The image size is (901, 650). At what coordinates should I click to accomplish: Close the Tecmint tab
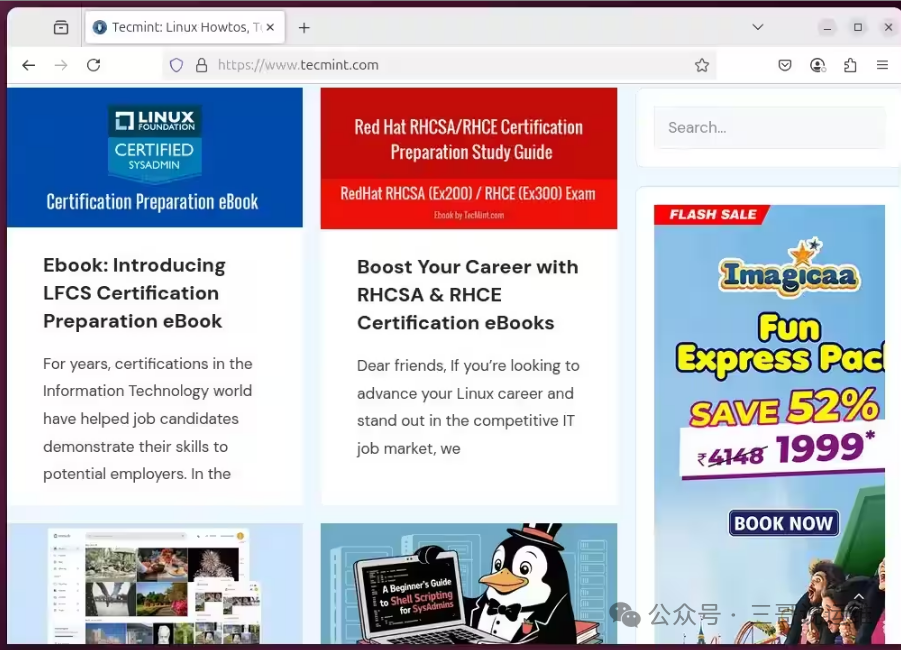pyautogui.click(x=270, y=28)
